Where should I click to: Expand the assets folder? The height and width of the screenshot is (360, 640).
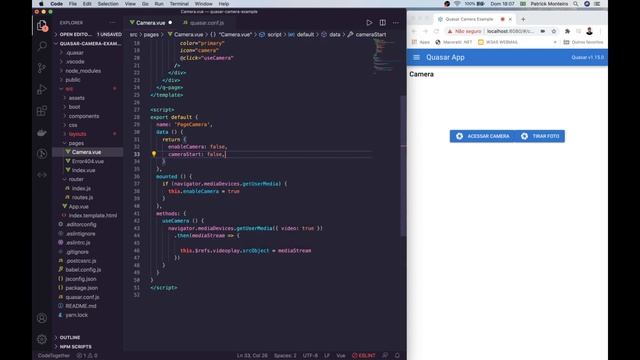pos(76,98)
